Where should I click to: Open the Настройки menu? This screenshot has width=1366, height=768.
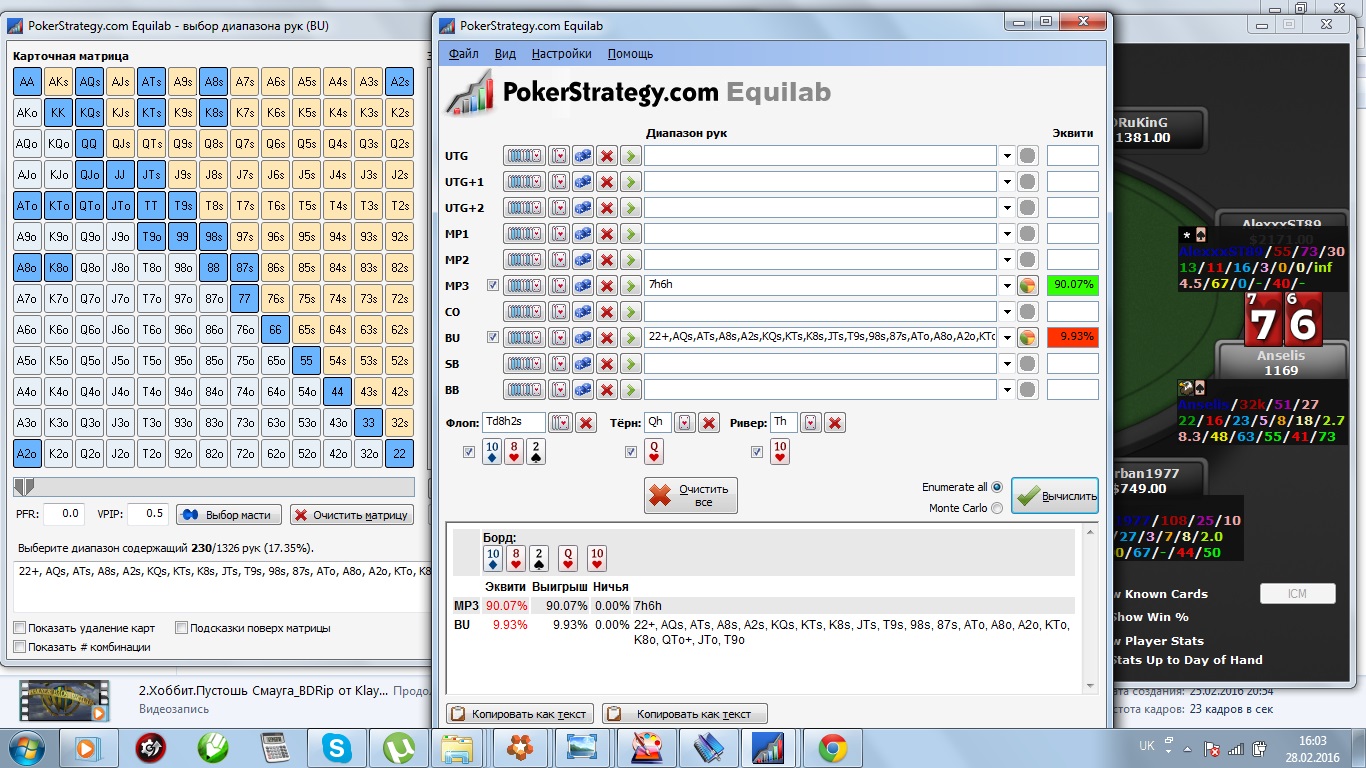point(561,54)
